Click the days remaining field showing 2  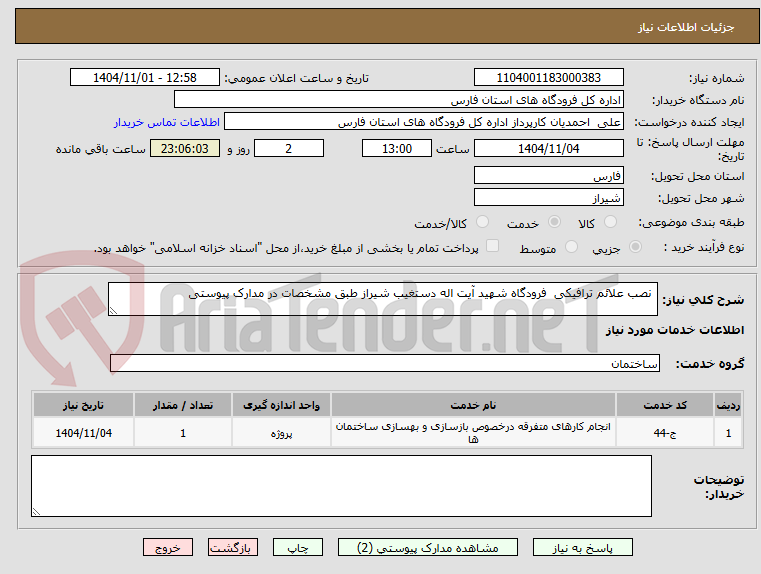click(289, 148)
